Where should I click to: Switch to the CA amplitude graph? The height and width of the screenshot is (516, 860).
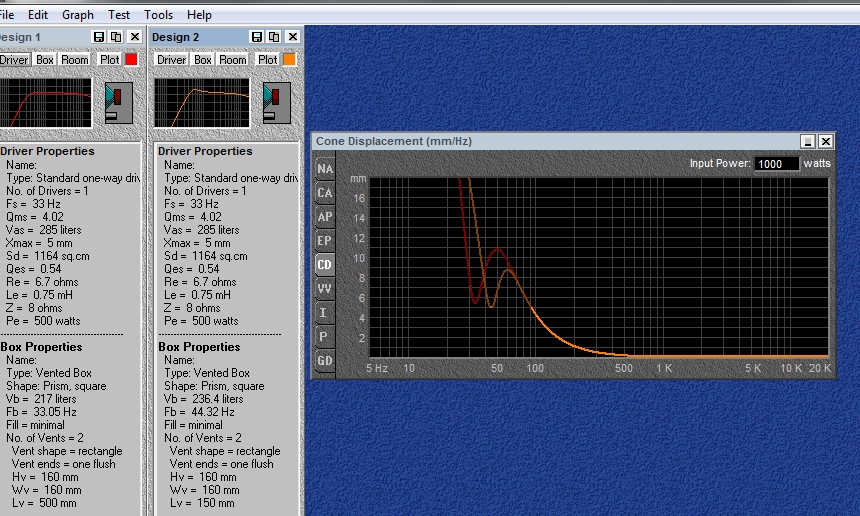[325, 192]
